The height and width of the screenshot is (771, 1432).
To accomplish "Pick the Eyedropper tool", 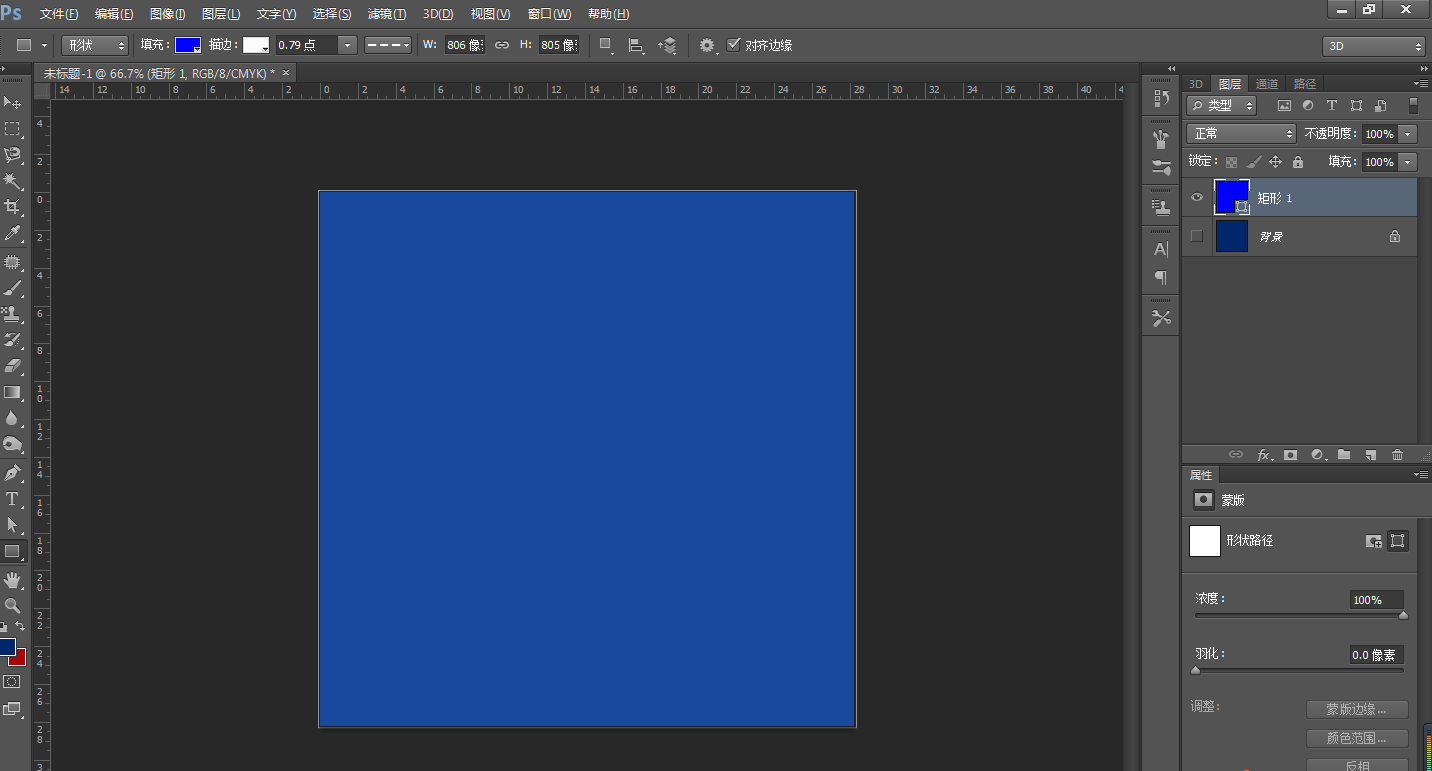I will [x=13, y=233].
